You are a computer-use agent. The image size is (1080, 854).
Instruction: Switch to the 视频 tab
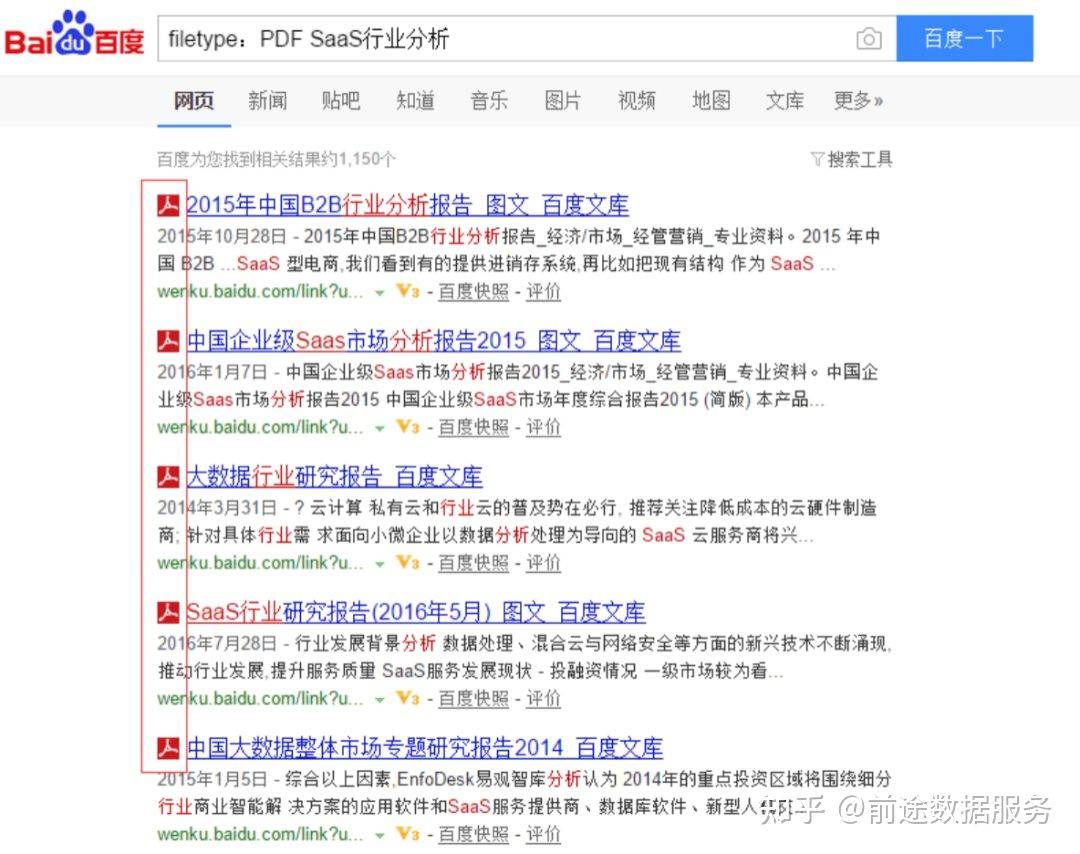[x=636, y=101]
